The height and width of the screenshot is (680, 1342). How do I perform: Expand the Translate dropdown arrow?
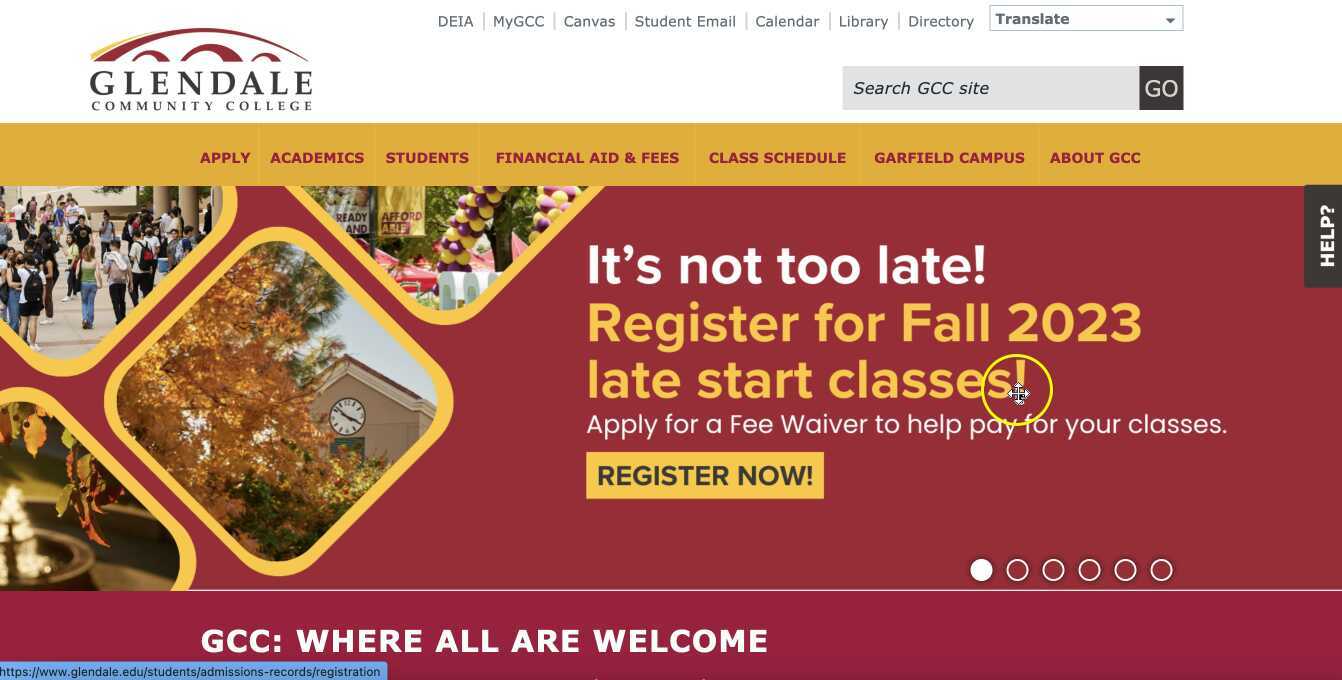1170,20
